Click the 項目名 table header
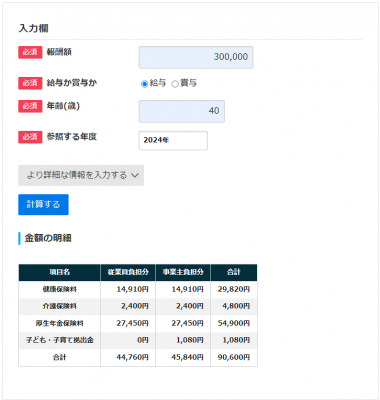This screenshot has width=380, height=400. (x=59, y=272)
